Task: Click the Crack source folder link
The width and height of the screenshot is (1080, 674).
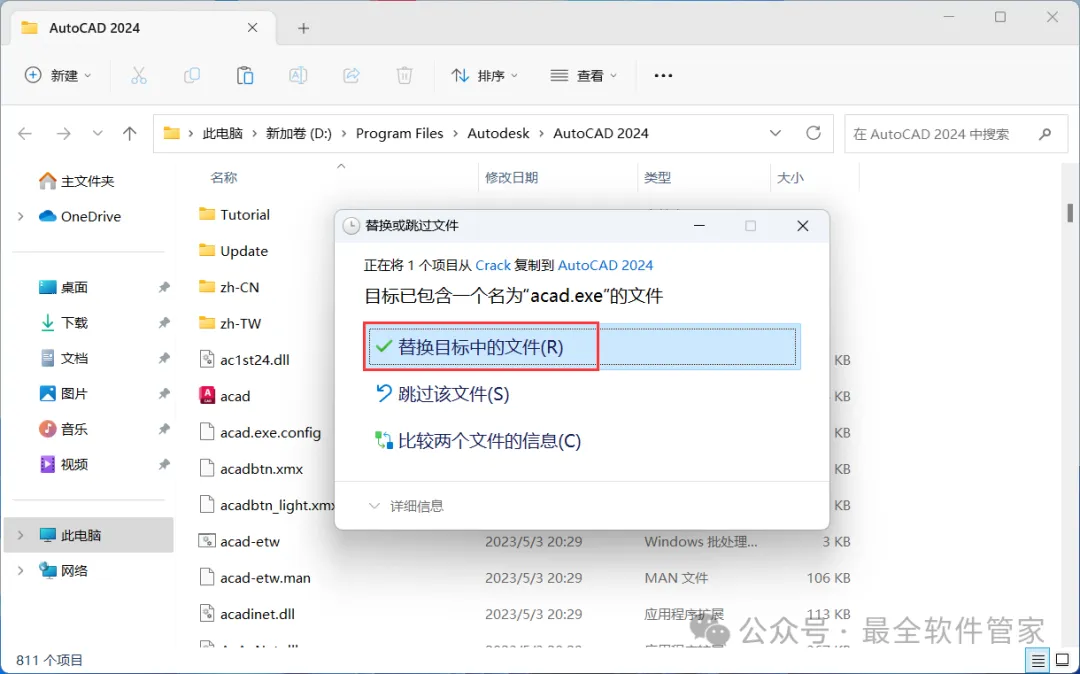Action: tap(493, 265)
